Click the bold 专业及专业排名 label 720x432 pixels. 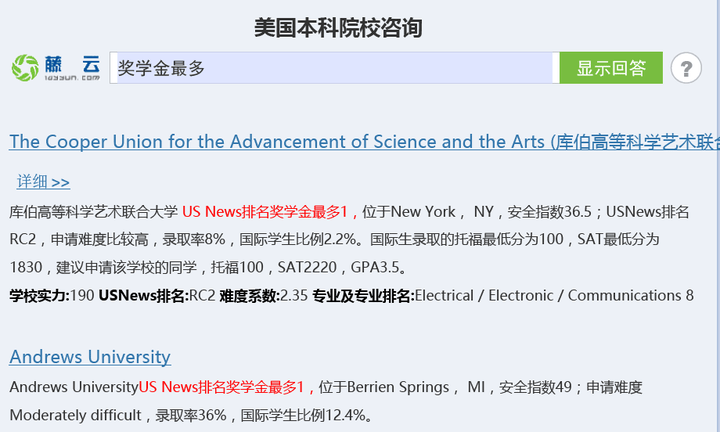coord(362,296)
